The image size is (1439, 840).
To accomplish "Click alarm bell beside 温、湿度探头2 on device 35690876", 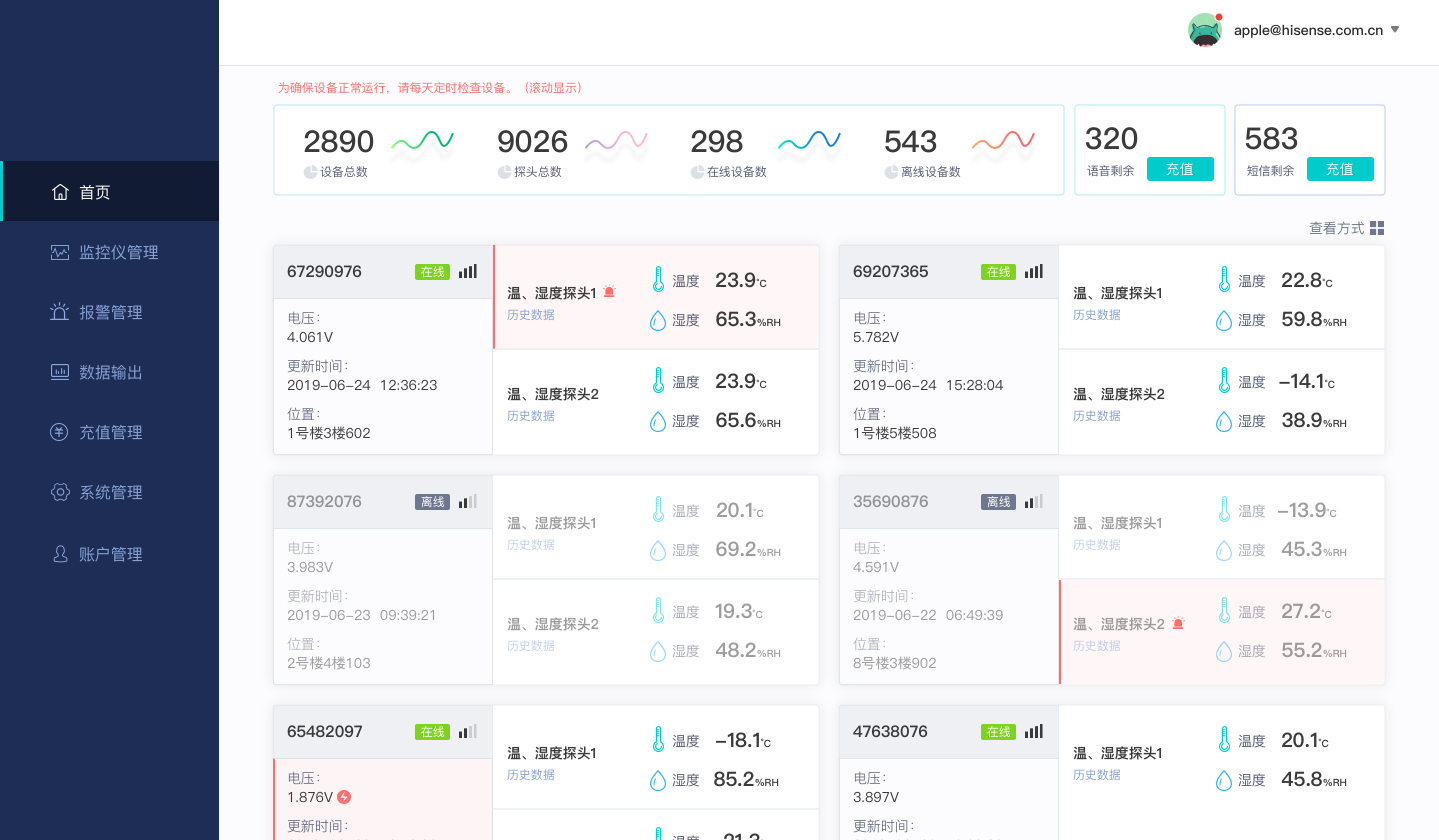I will coord(1177,622).
